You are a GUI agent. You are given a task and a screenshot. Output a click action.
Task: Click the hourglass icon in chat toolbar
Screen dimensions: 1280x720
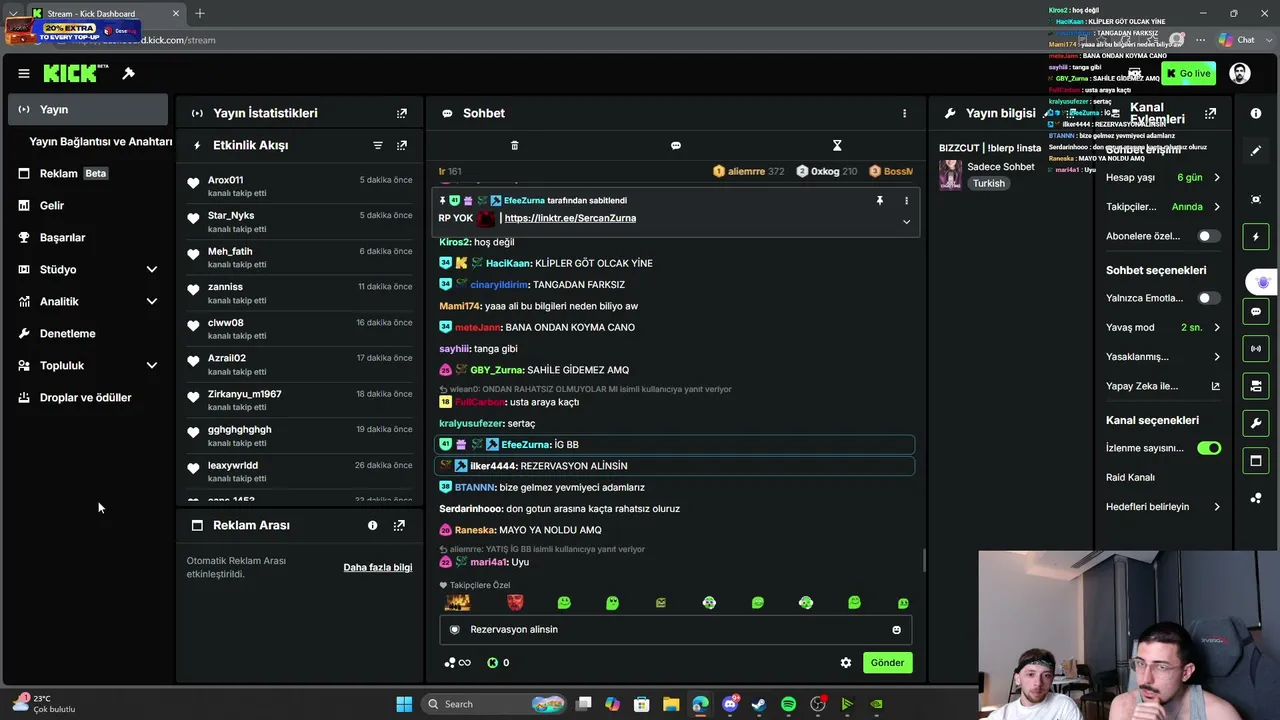coord(837,146)
